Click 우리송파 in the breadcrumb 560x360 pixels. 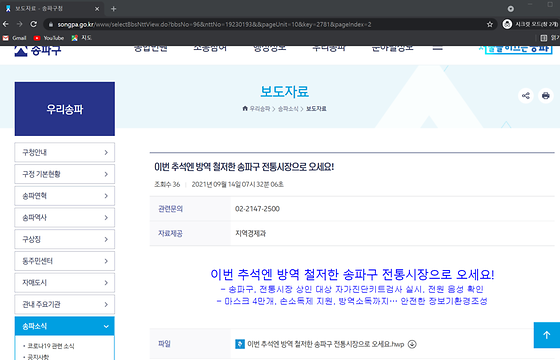click(260, 109)
